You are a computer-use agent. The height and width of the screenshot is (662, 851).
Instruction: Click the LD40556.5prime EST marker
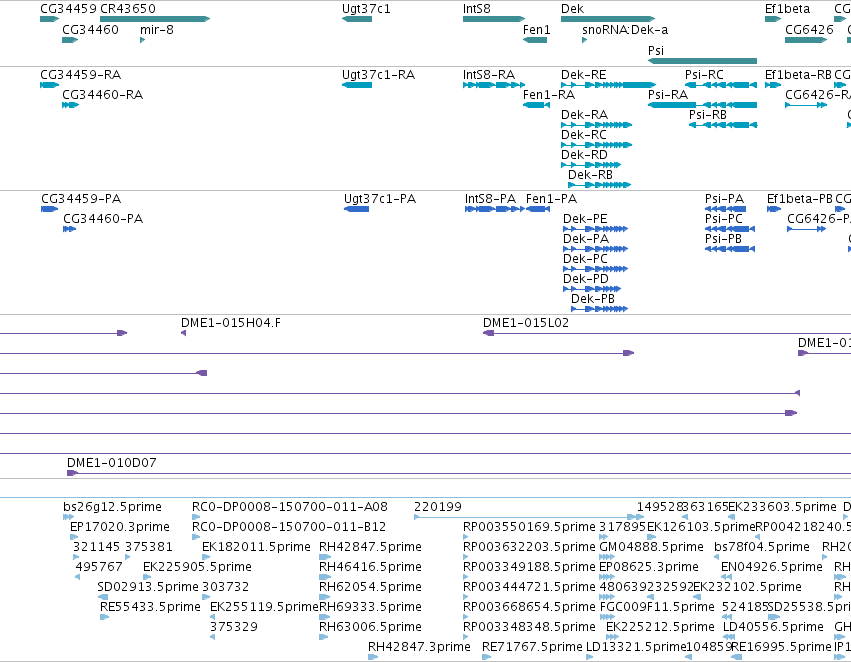point(729,637)
